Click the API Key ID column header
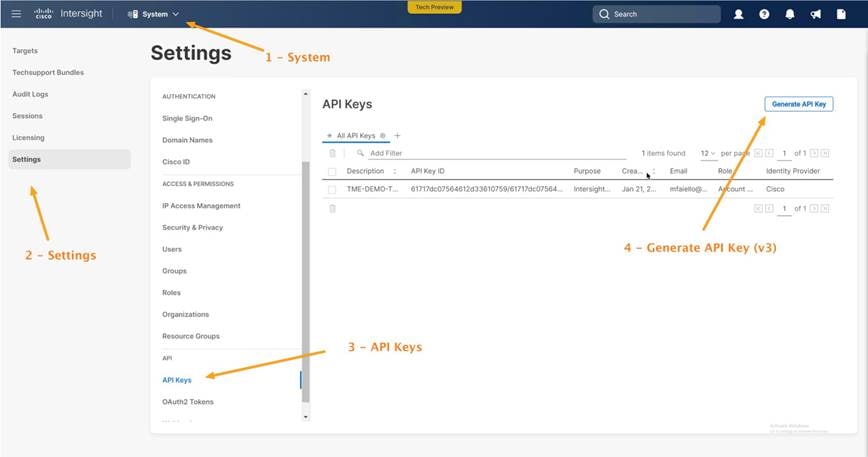868x457 pixels. pos(427,172)
